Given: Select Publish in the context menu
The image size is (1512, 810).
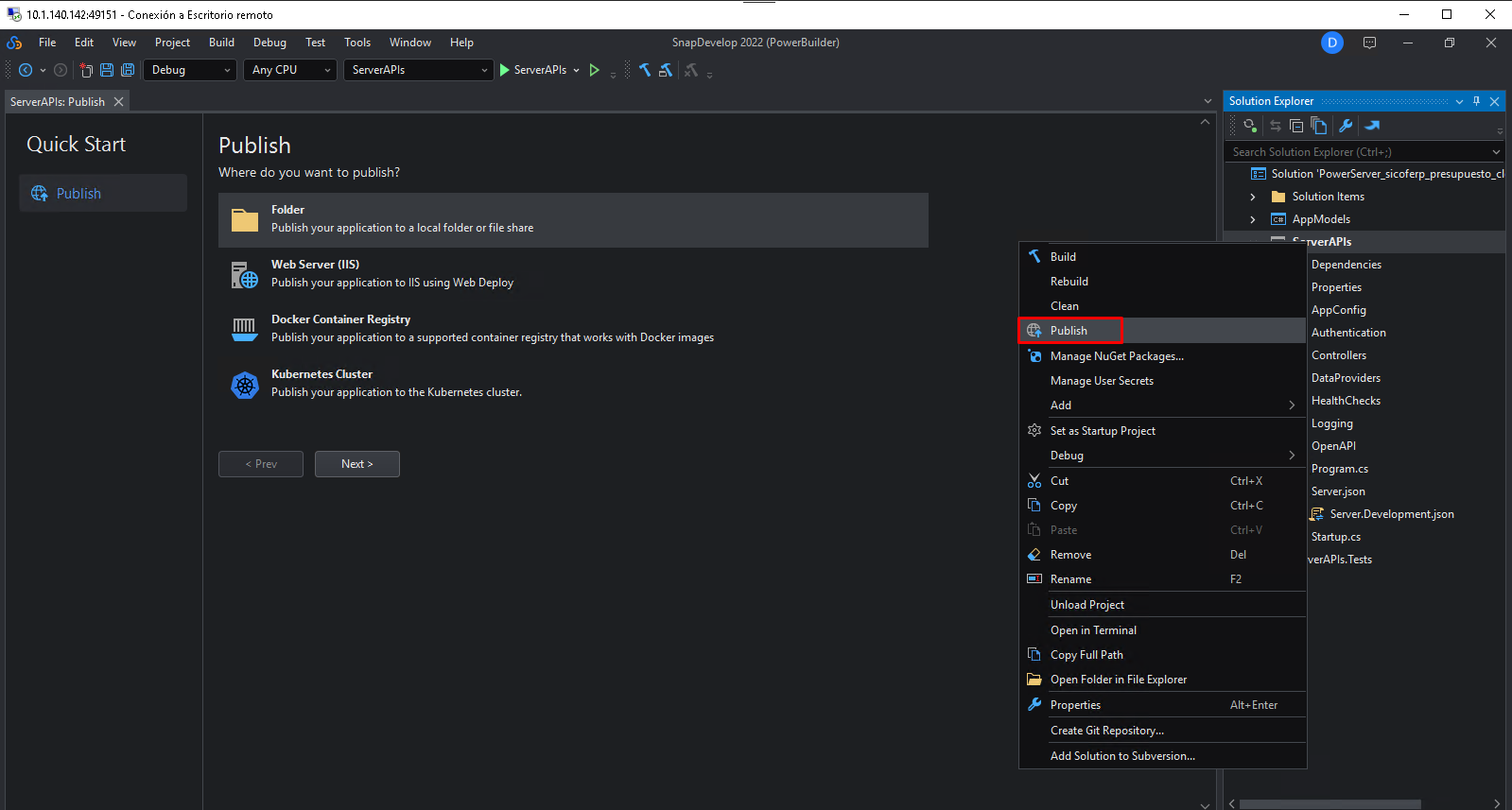Looking at the screenshot, I should click(x=1069, y=331).
